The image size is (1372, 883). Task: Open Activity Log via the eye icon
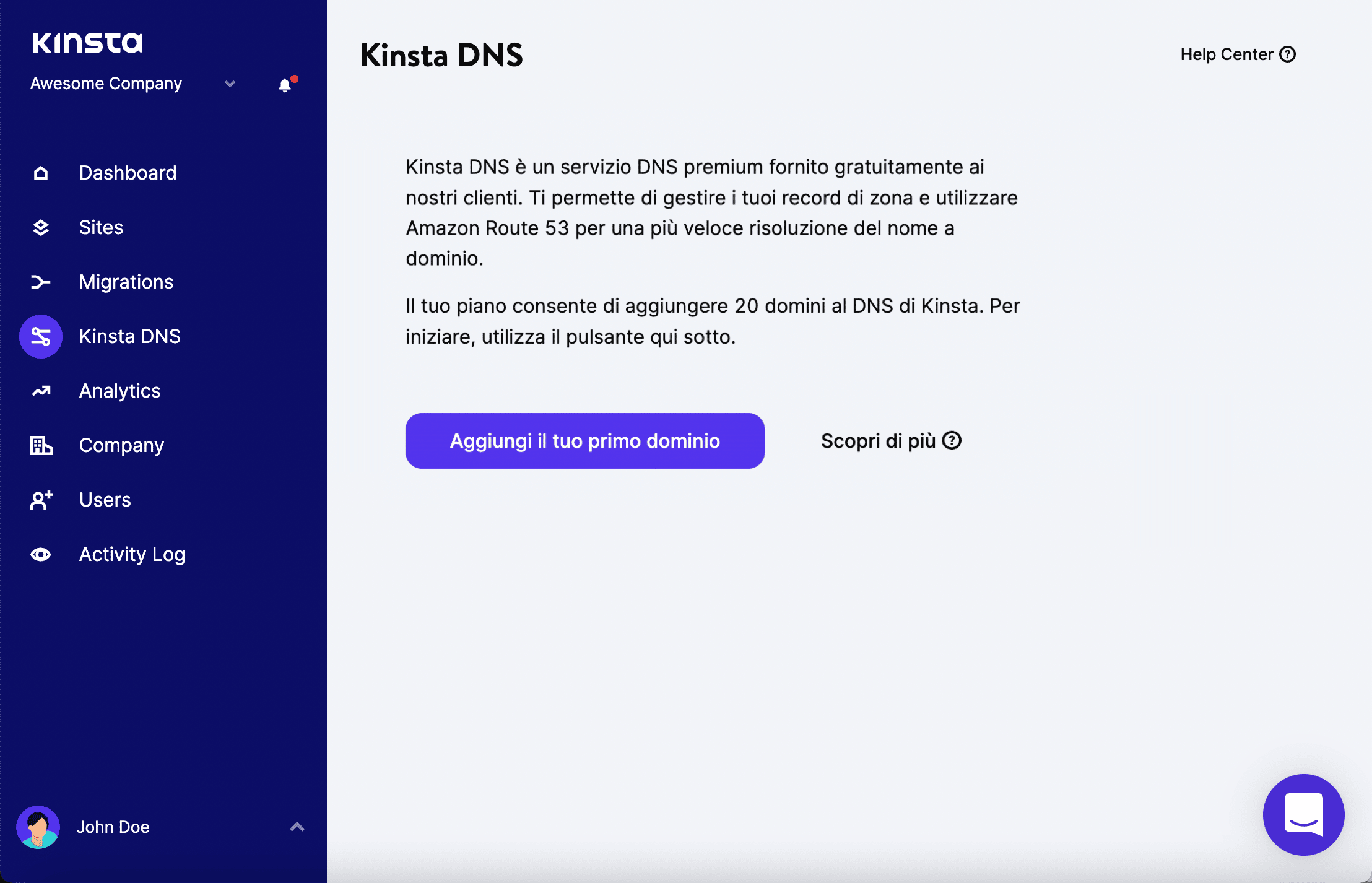(x=41, y=554)
